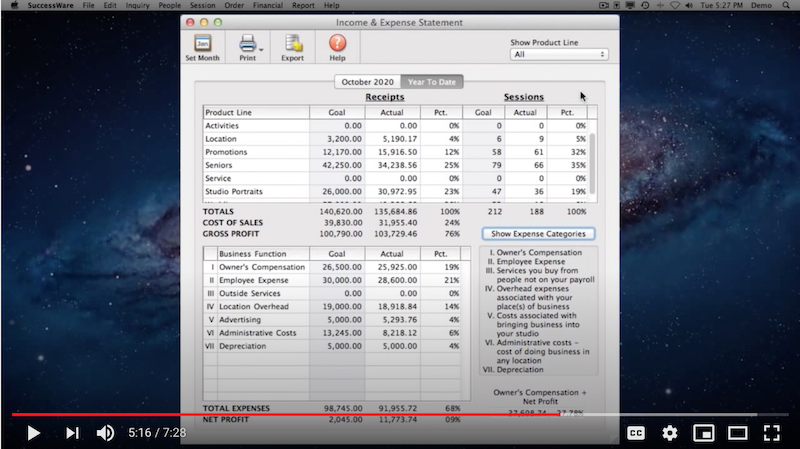800x449 pixels.
Task: Open the Order menu
Action: (x=234, y=5)
